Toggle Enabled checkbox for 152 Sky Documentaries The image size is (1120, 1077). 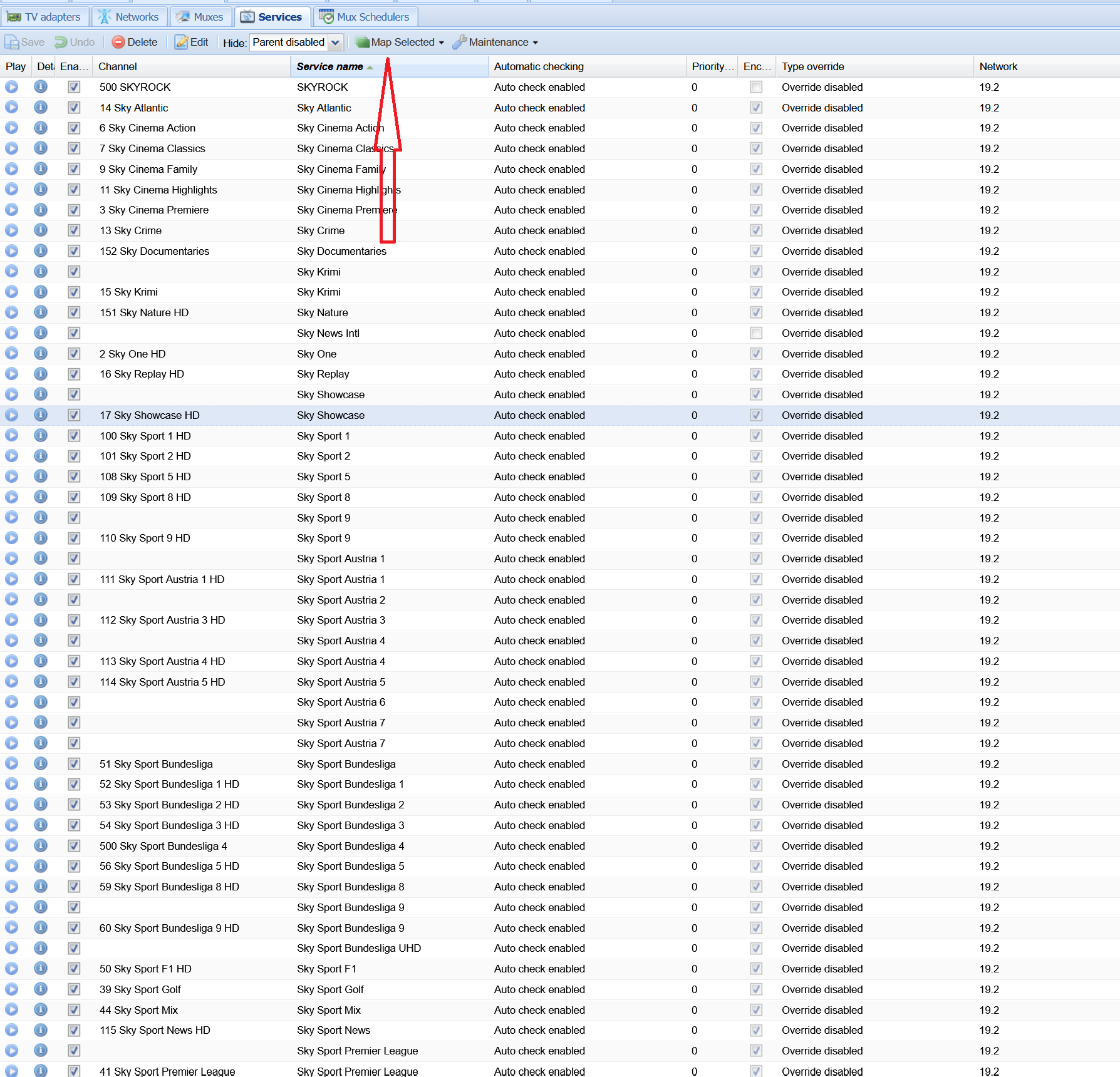pos(74,251)
